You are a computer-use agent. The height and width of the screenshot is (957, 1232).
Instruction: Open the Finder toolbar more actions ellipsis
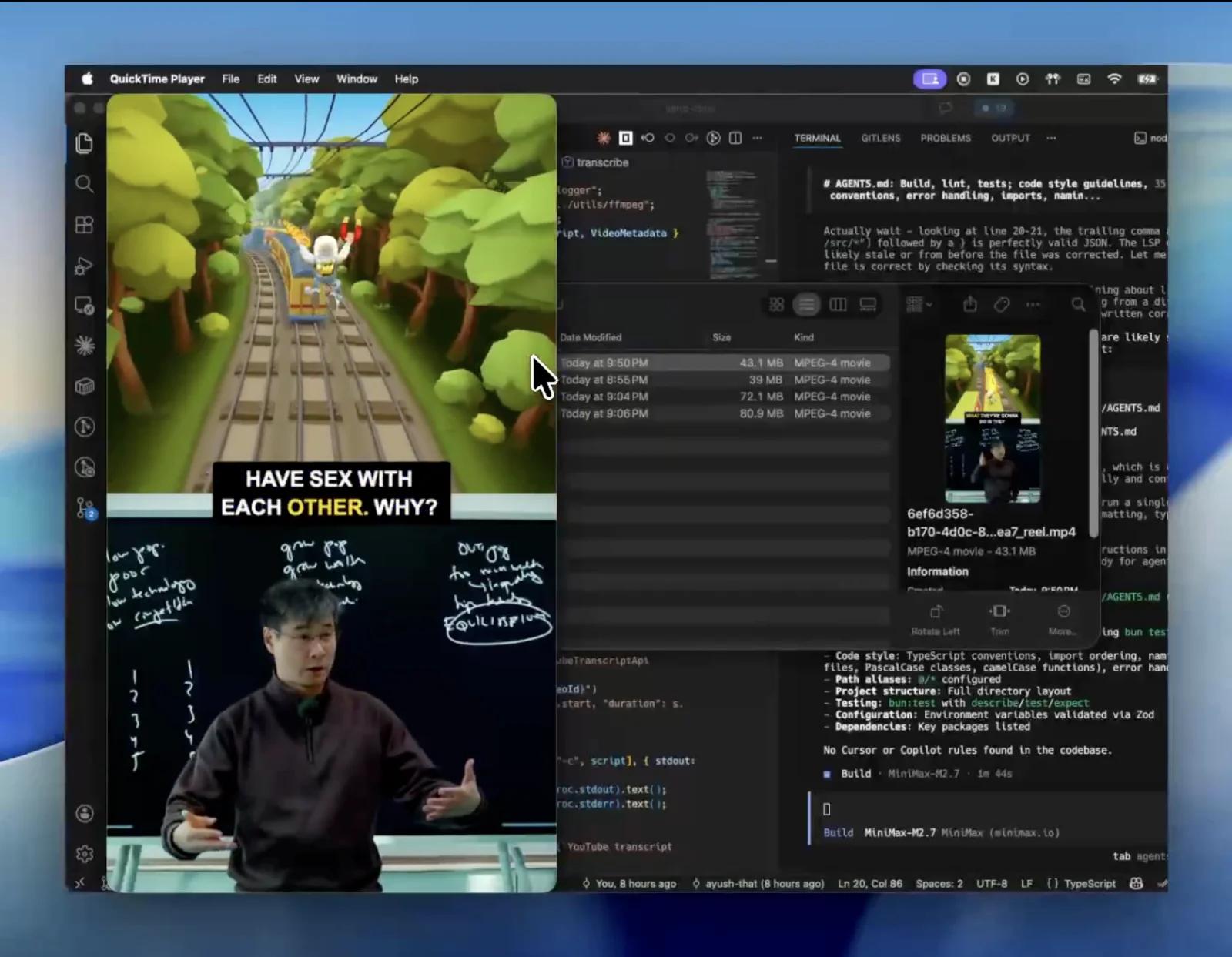(x=1033, y=304)
